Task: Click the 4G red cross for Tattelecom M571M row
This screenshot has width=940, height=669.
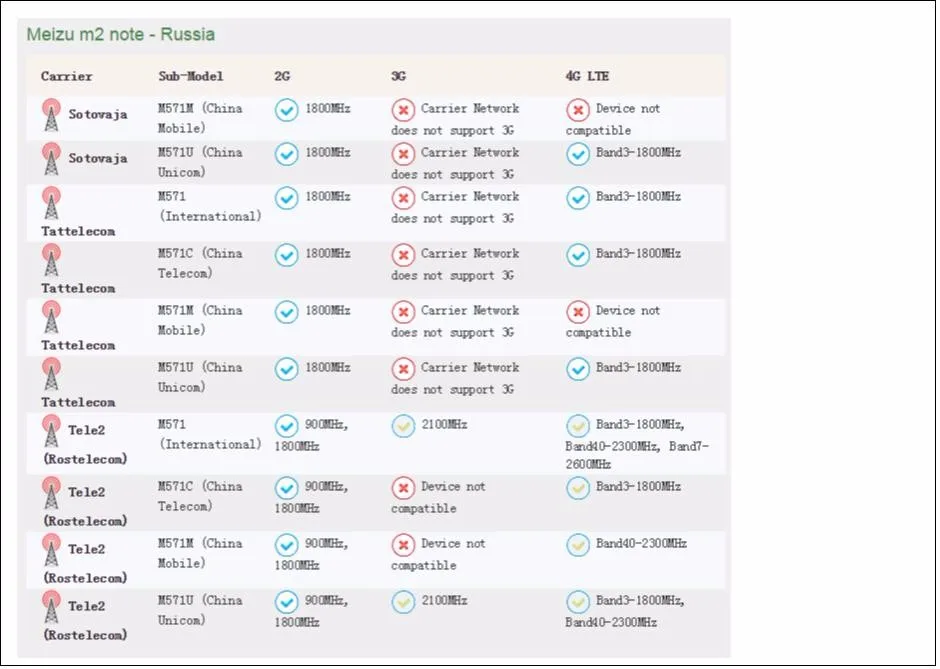Action: 578,312
